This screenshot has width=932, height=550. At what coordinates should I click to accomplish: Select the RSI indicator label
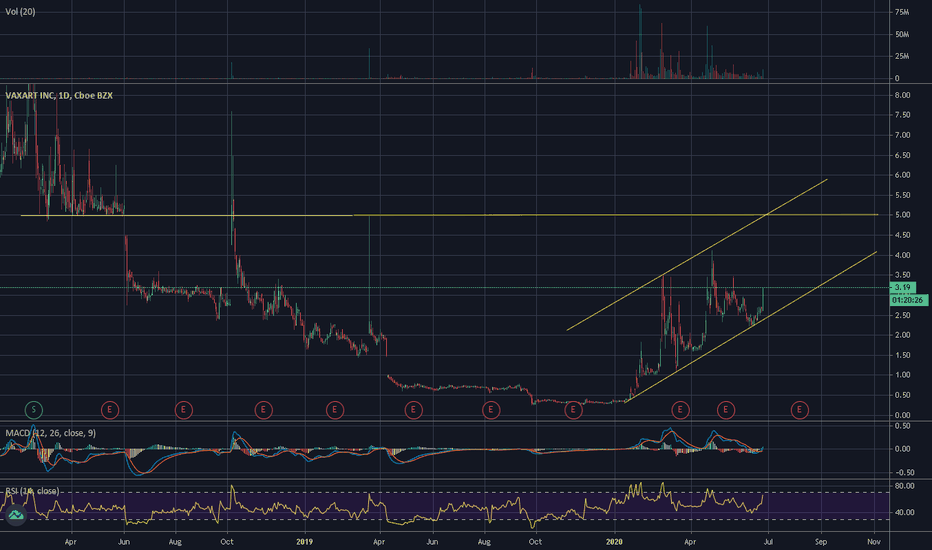tap(32, 491)
